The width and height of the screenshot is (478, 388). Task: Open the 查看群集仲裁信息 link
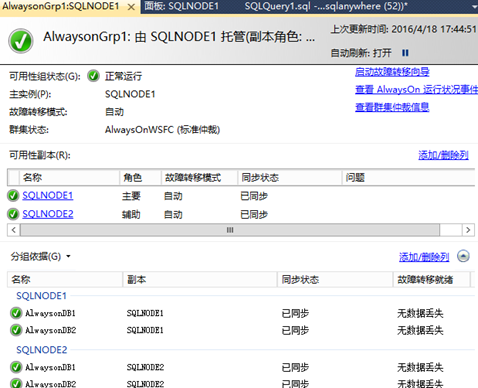pos(392,107)
